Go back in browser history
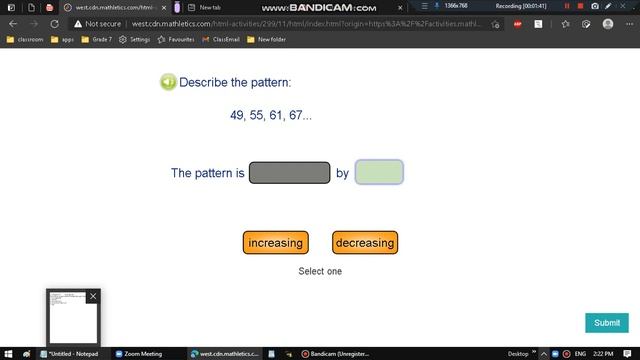This screenshot has width=640, height=360. coord(13,24)
